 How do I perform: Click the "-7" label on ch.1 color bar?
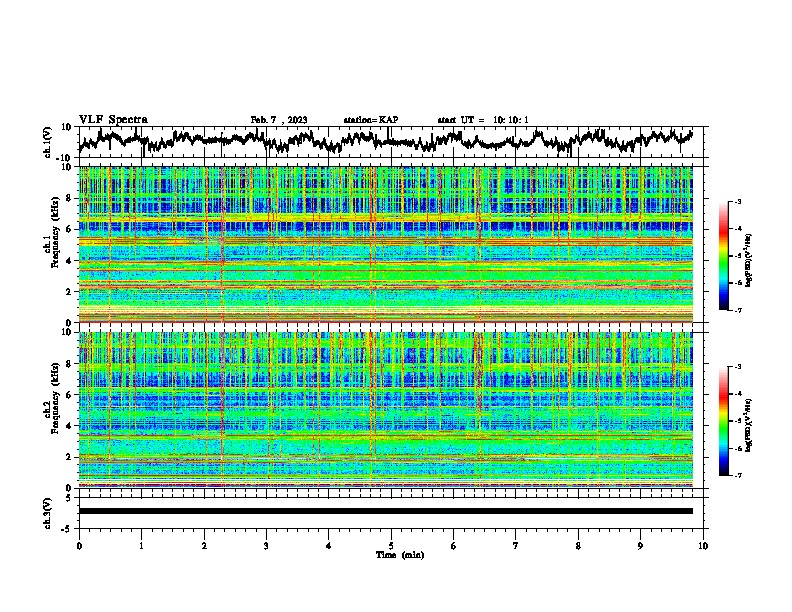point(738,310)
